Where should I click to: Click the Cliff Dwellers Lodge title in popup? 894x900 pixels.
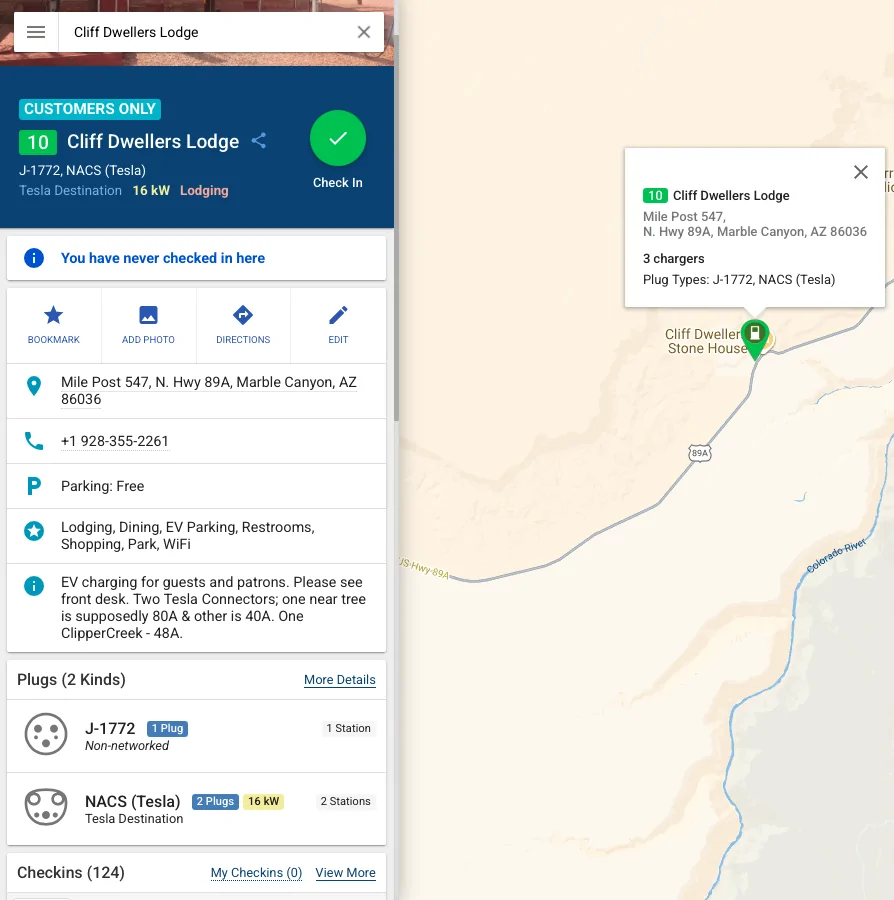(731, 196)
